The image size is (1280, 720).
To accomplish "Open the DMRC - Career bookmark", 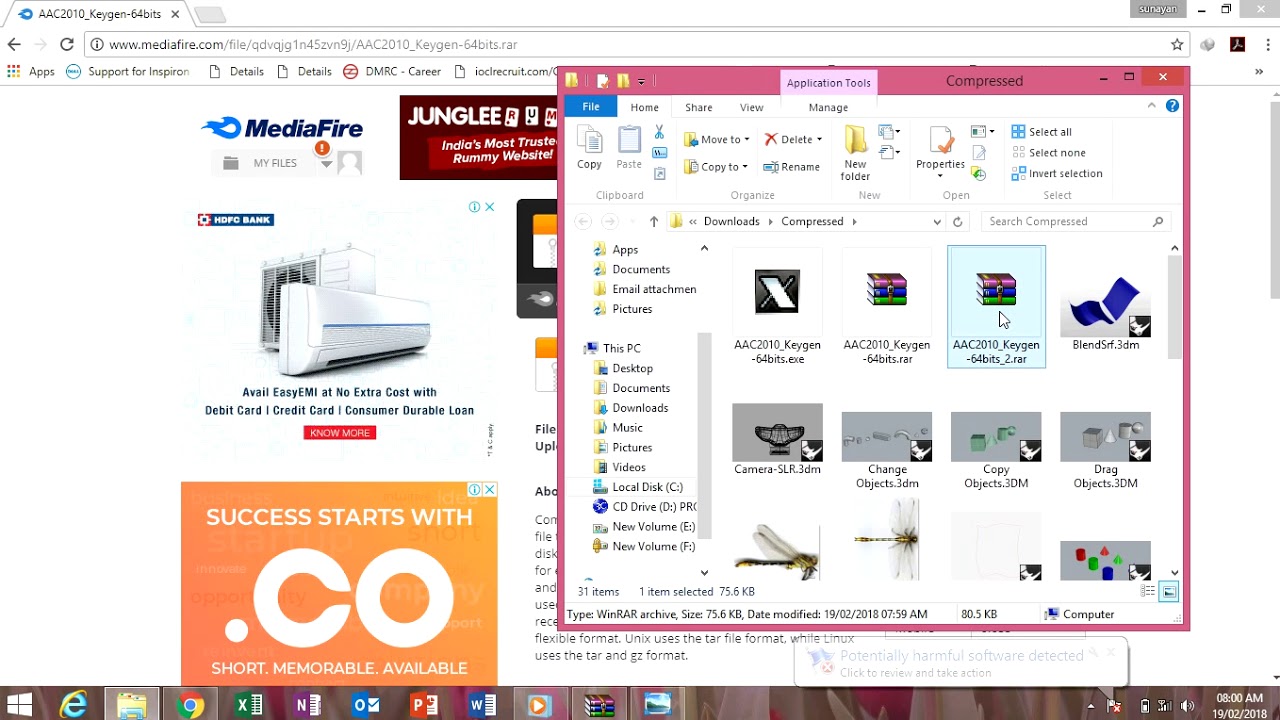I will (x=392, y=72).
